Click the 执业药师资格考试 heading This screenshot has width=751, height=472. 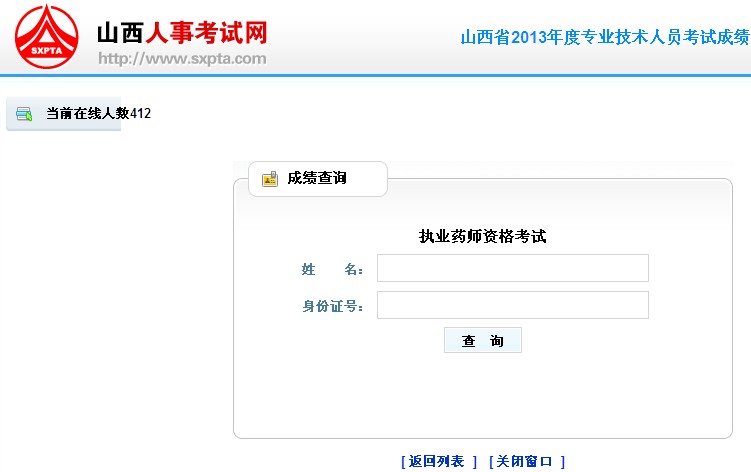[482, 237]
